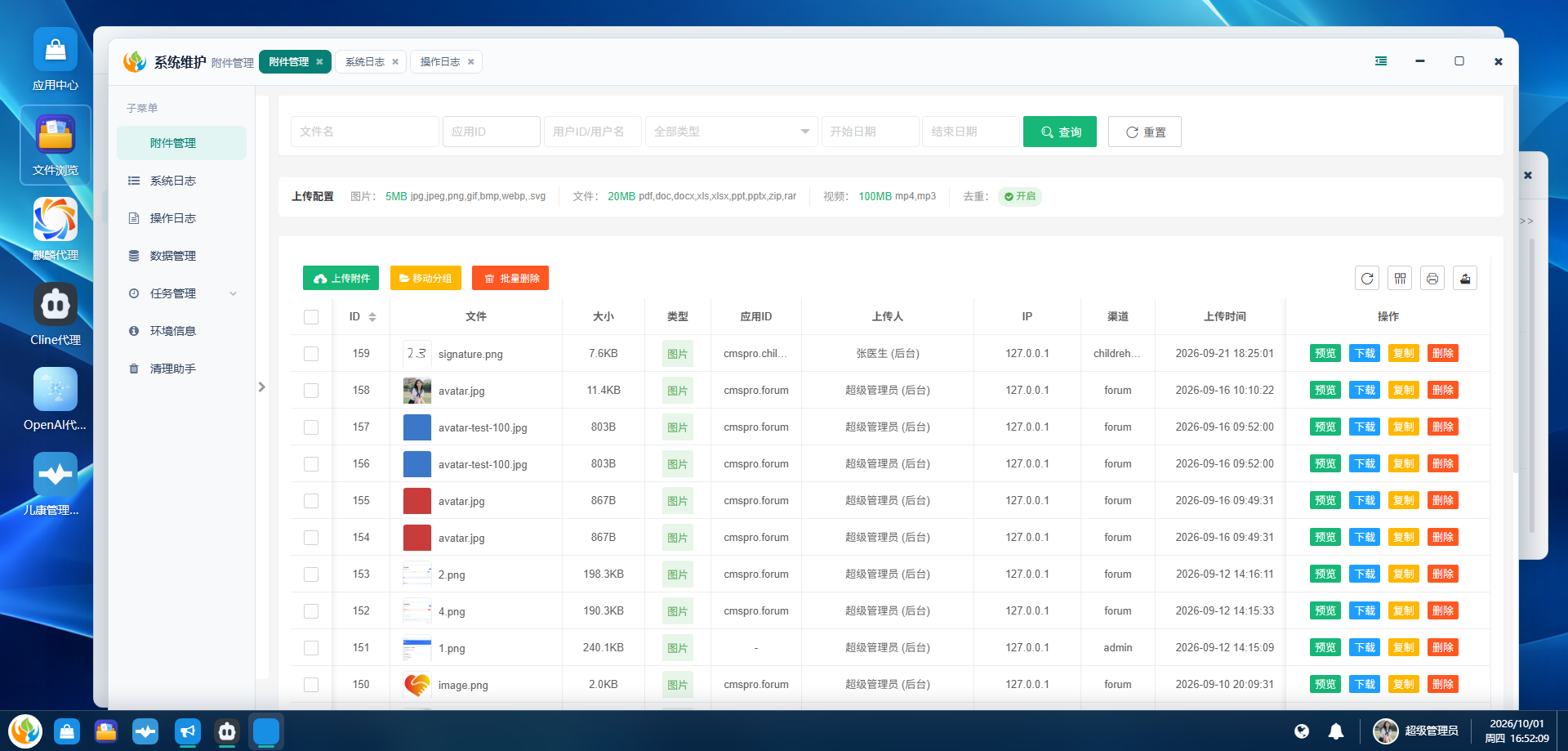Open 清理助手 in the sidebar
Image resolution: width=1568 pixels, height=751 pixels.
181,369
